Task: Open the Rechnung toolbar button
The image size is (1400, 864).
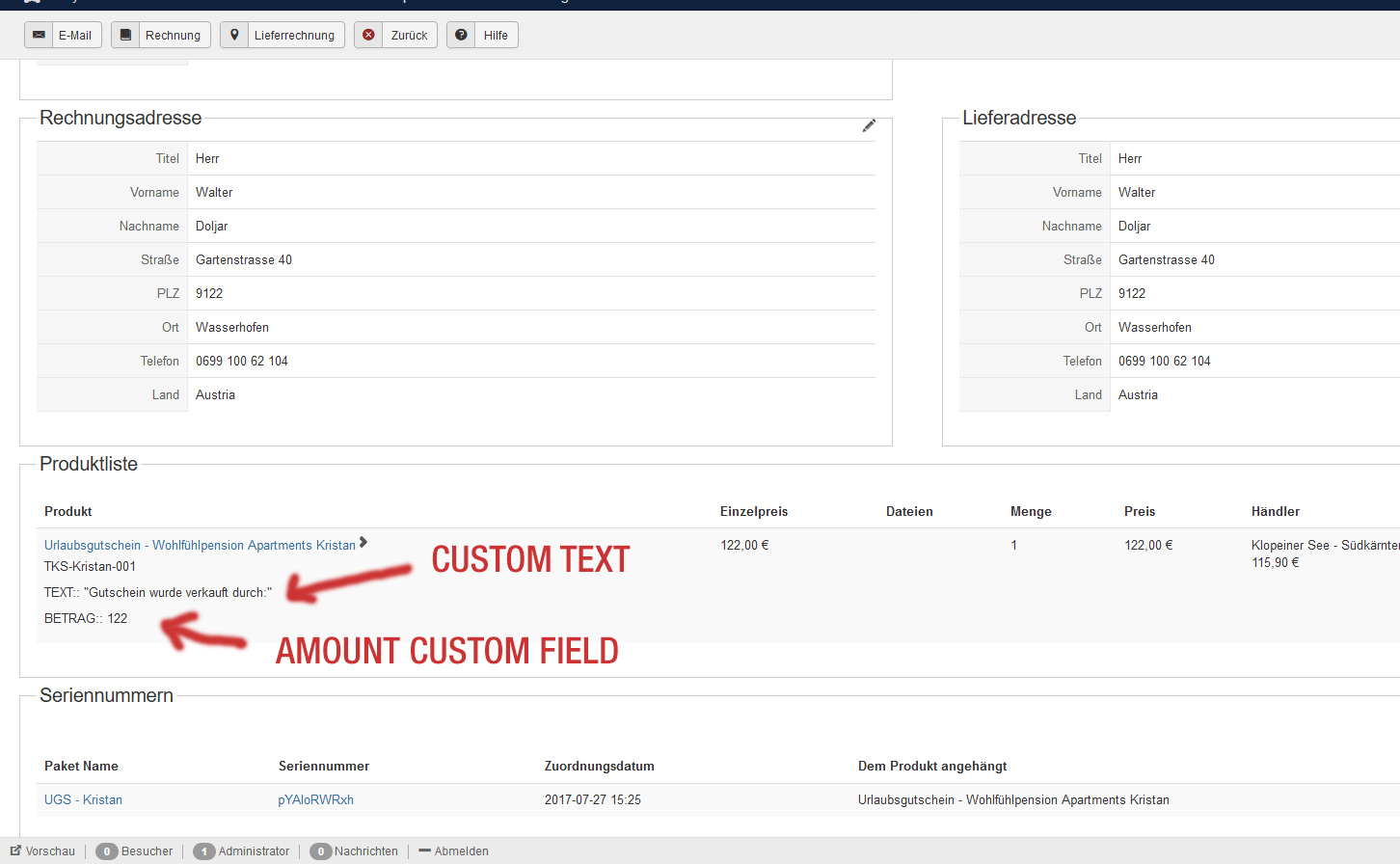Action: pos(161,35)
